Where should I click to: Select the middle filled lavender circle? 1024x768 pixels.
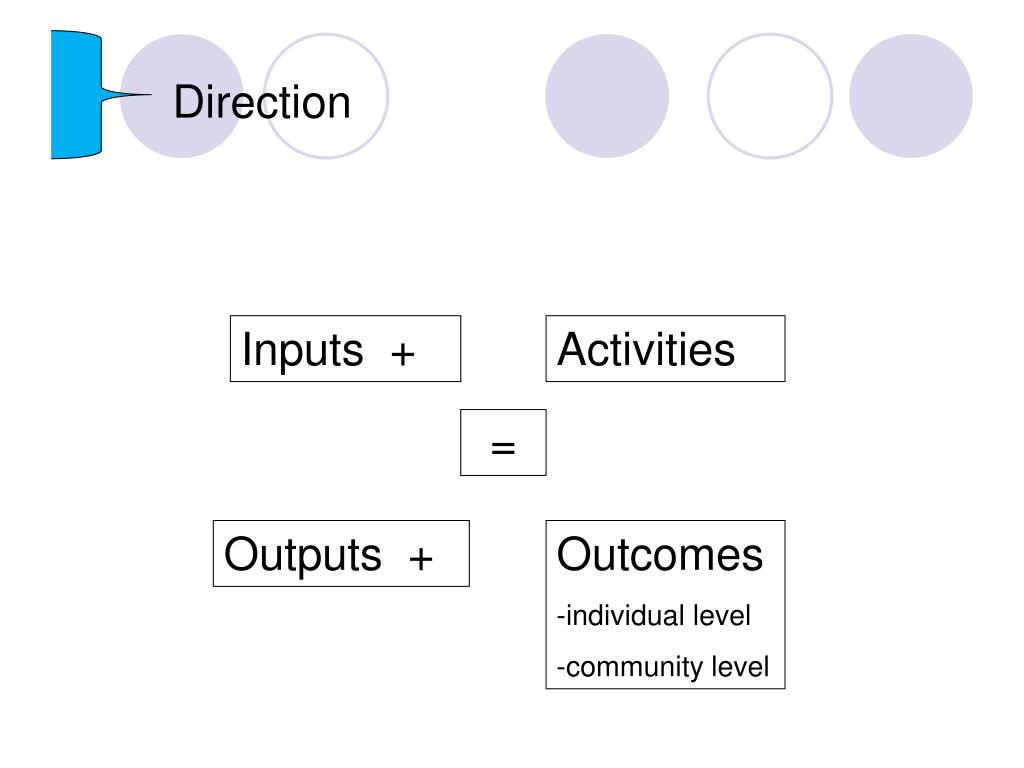pyautogui.click(x=607, y=96)
